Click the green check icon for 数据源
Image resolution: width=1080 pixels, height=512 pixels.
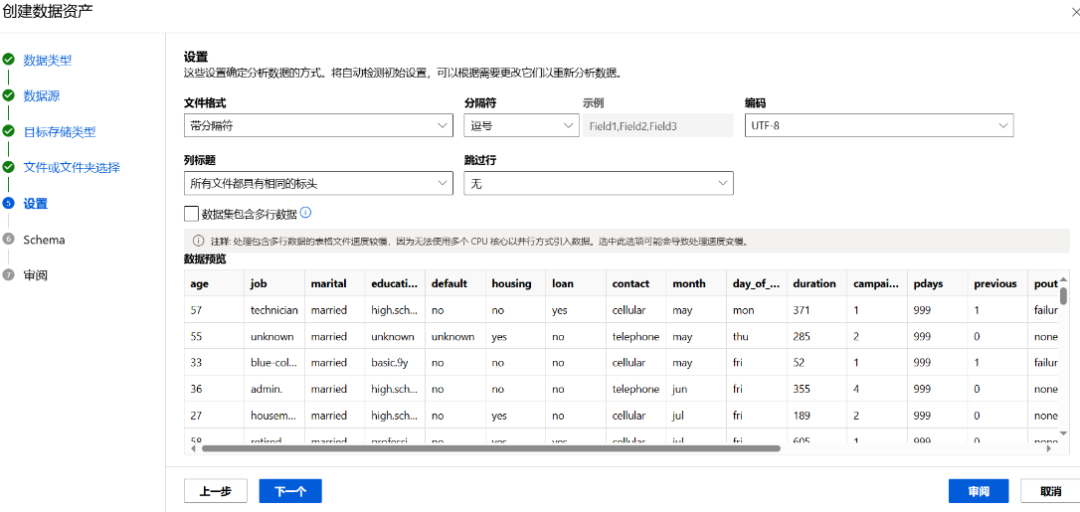(8, 95)
